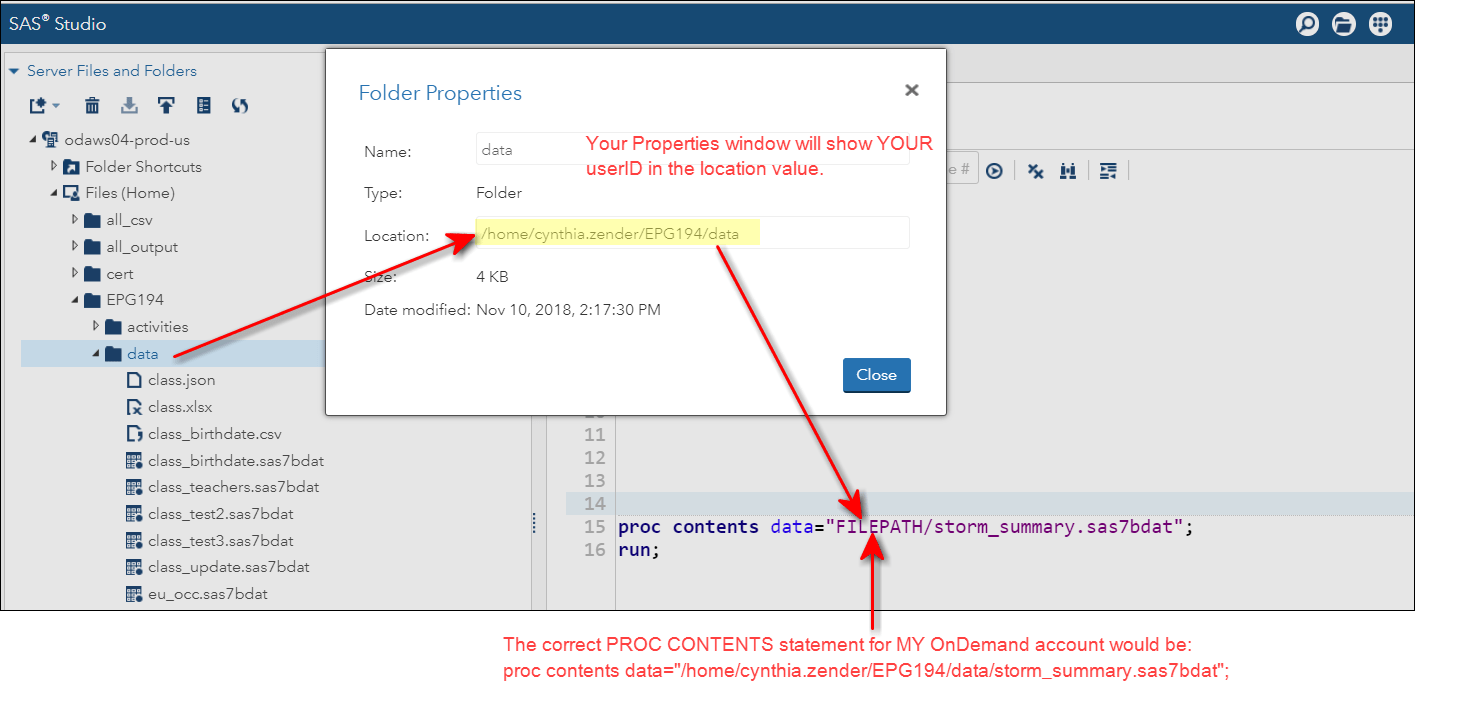Format the code with the indent icon

coord(1107,170)
